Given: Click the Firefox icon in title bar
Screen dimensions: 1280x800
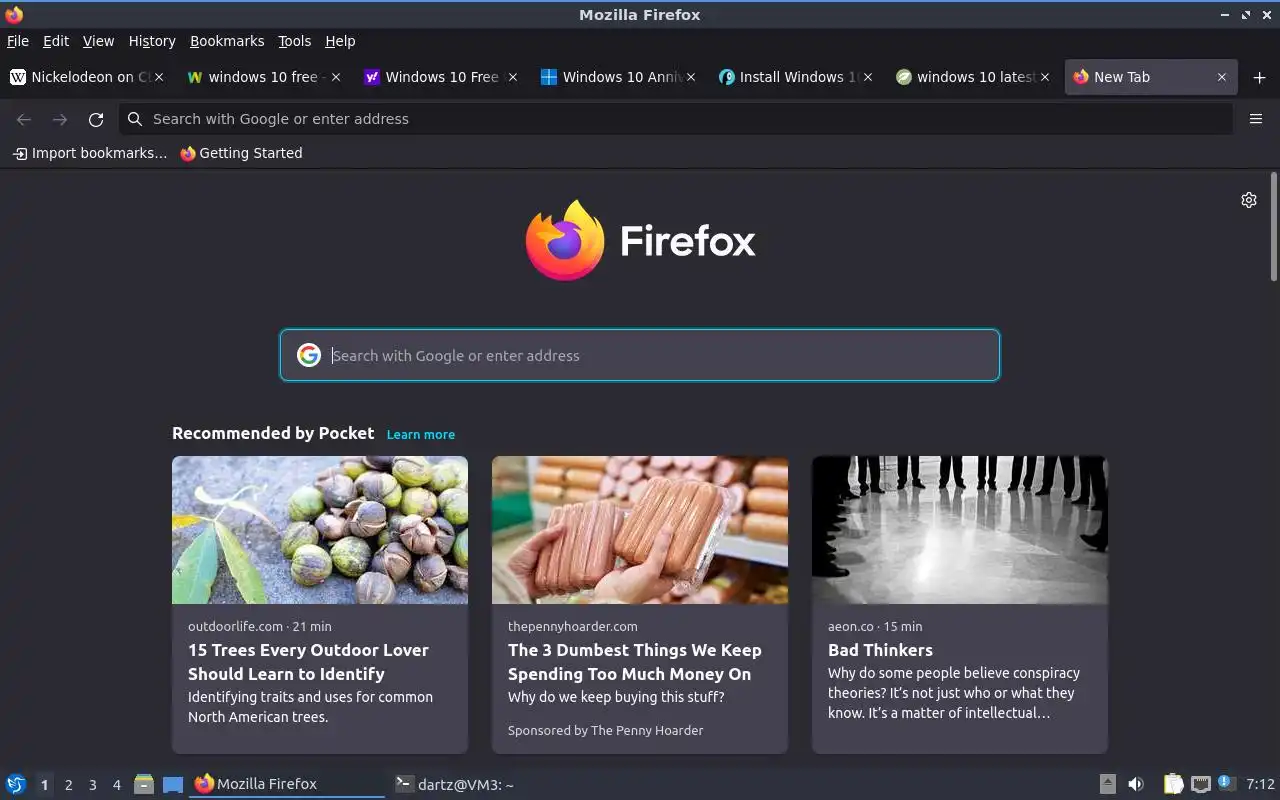Looking at the screenshot, I should coord(14,14).
